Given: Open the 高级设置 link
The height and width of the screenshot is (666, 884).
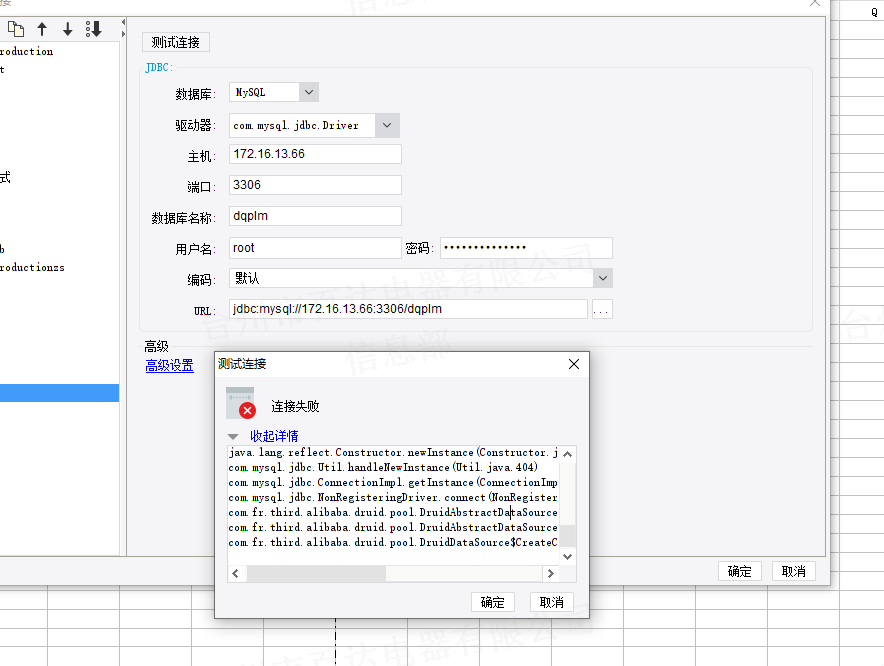Looking at the screenshot, I should pyautogui.click(x=169, y=365).
